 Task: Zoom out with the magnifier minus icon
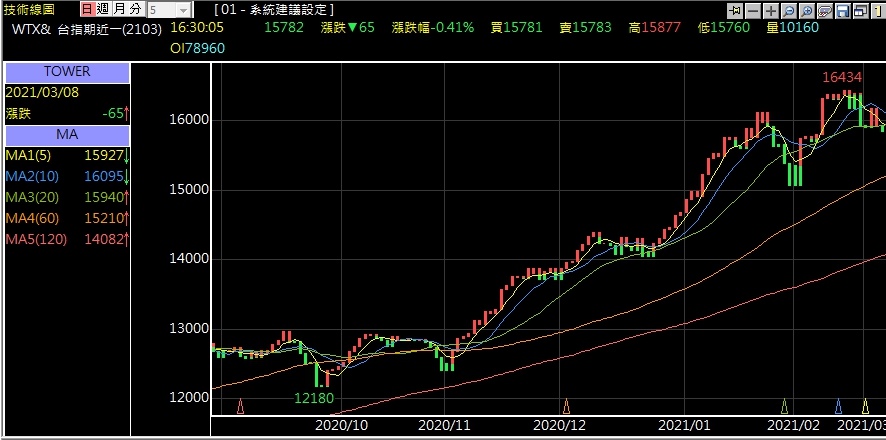pyautogui.click(x=789, y=11)
